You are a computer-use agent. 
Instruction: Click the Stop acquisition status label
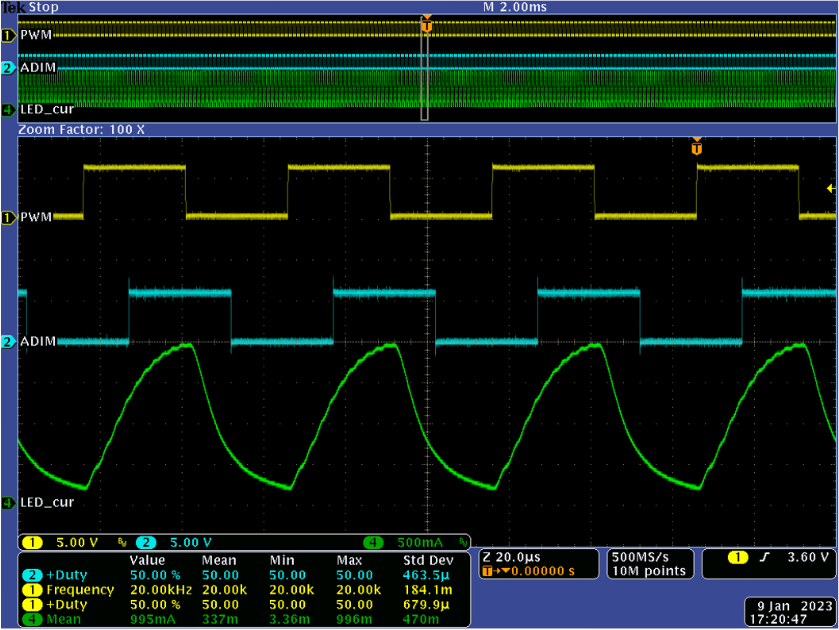click(x=43, y=7)
